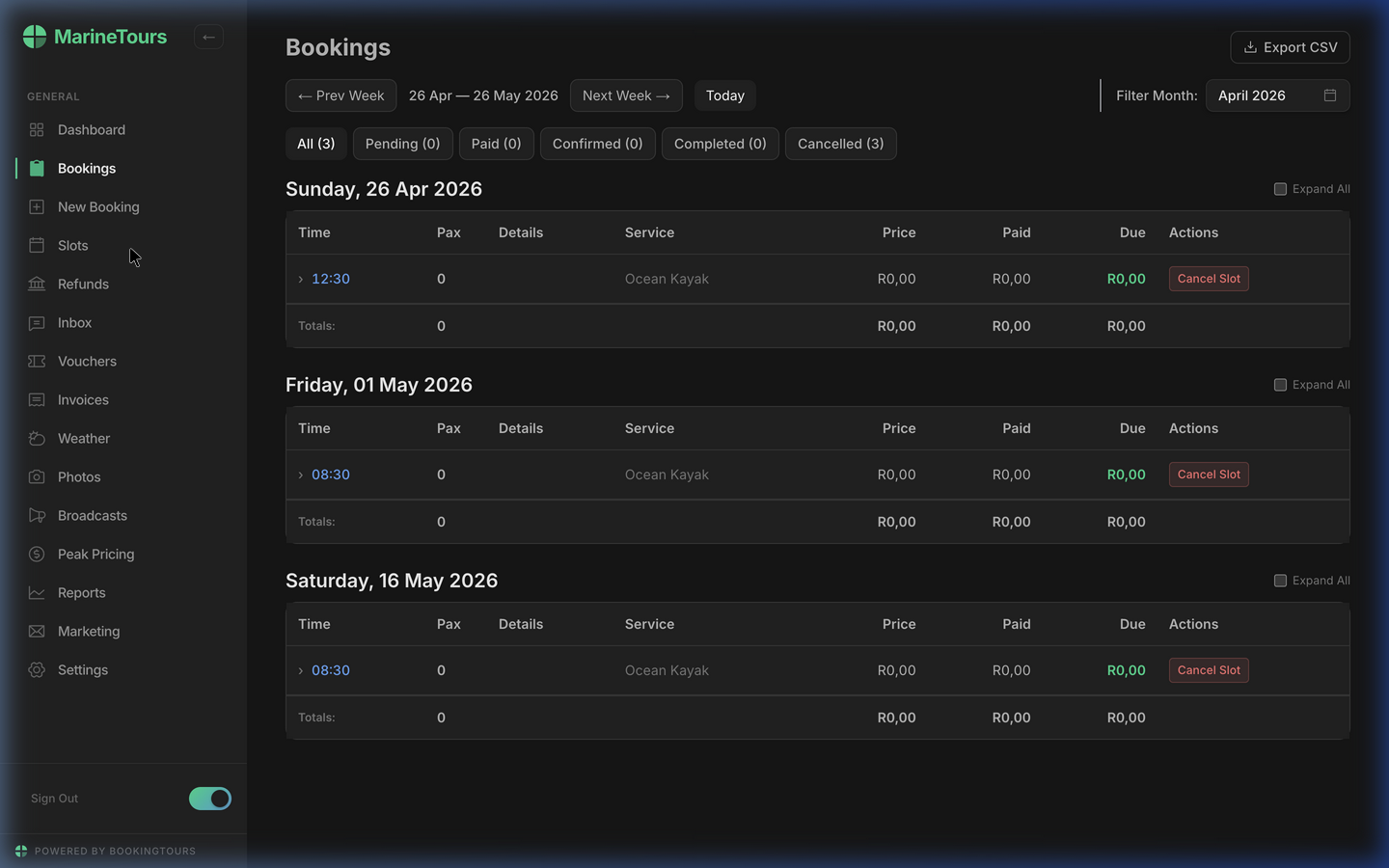Cancel Slot for Sunday 12:30 Ocean Kayak
This screenshot has width=1389, height=868.
tap(1209, 279)
